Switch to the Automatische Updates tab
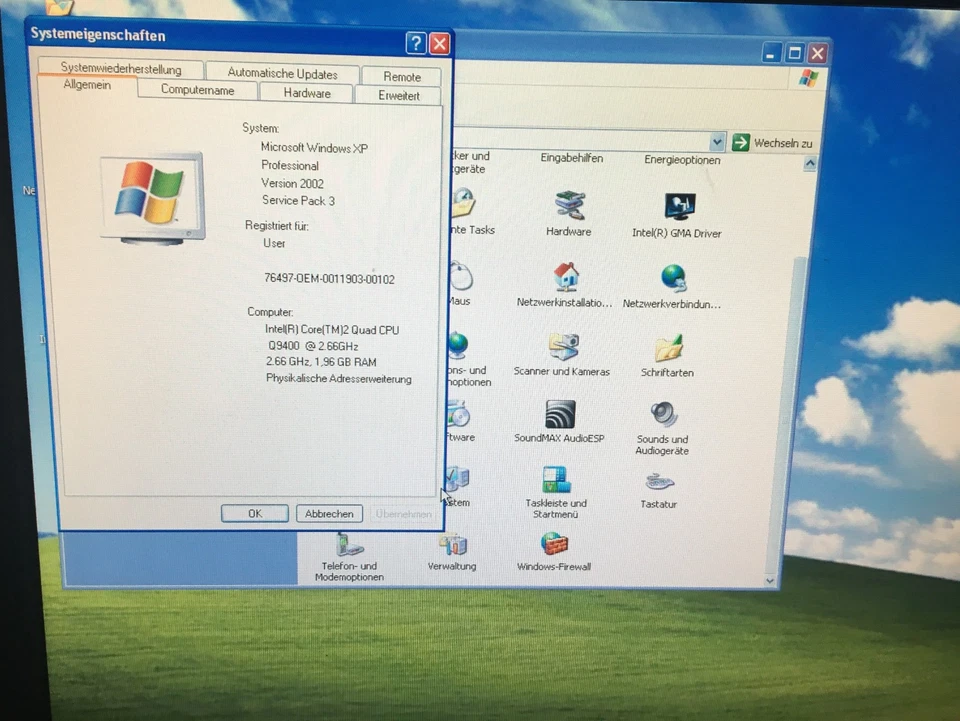The height and width of the screenshot is (721, 960). pos(283,73)
